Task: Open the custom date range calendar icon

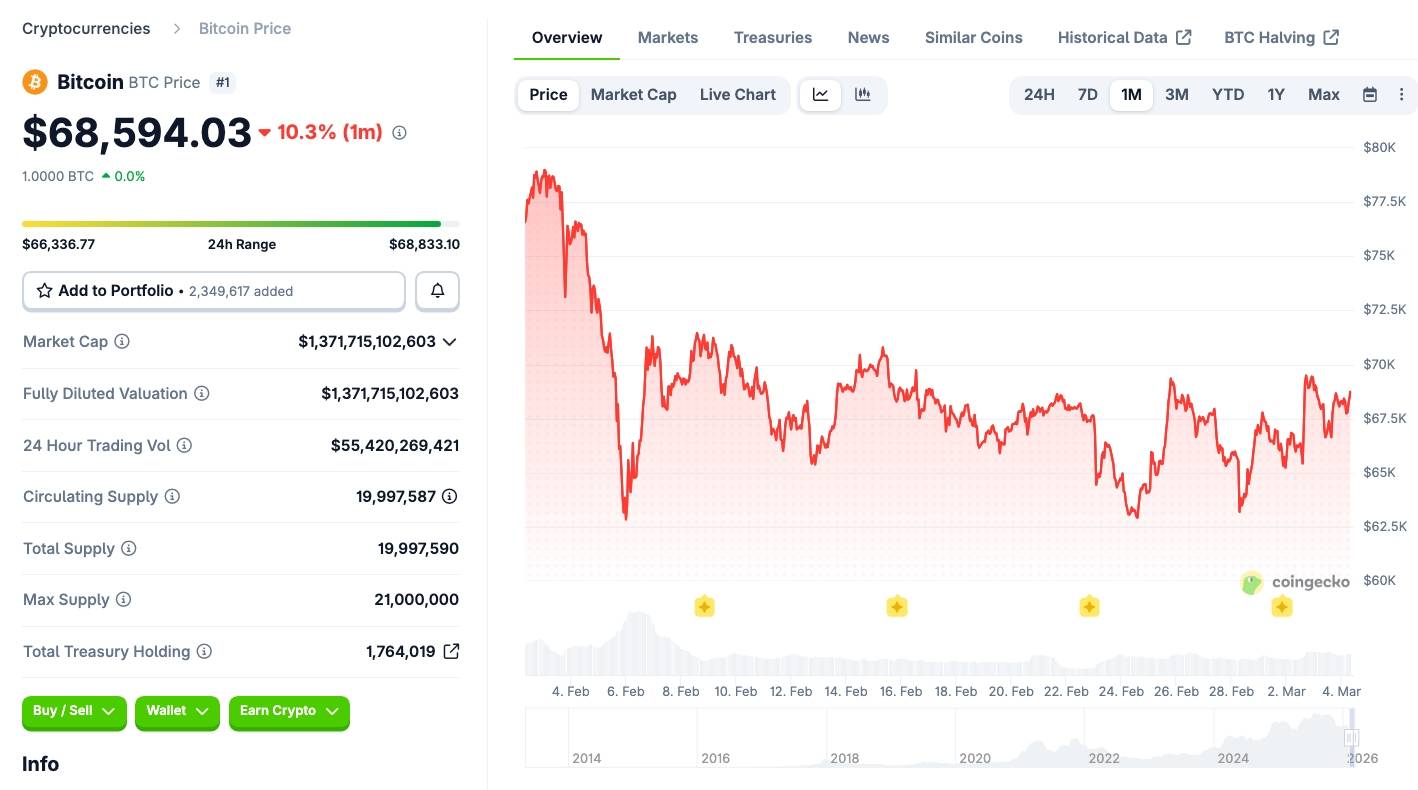Action: click(1369, 94)
